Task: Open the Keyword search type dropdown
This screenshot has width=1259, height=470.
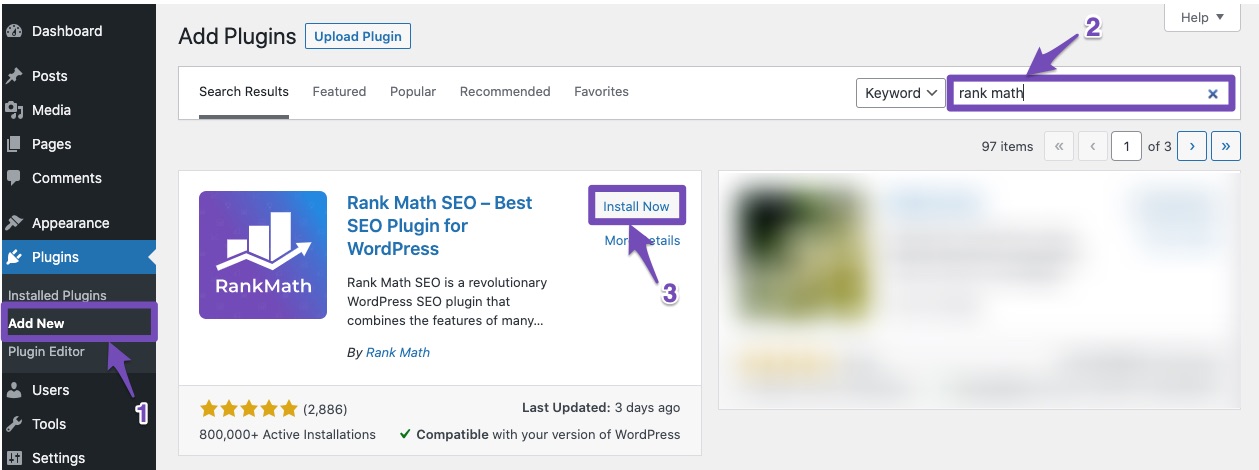Action: pyautogui.click(x=900, y=93)
